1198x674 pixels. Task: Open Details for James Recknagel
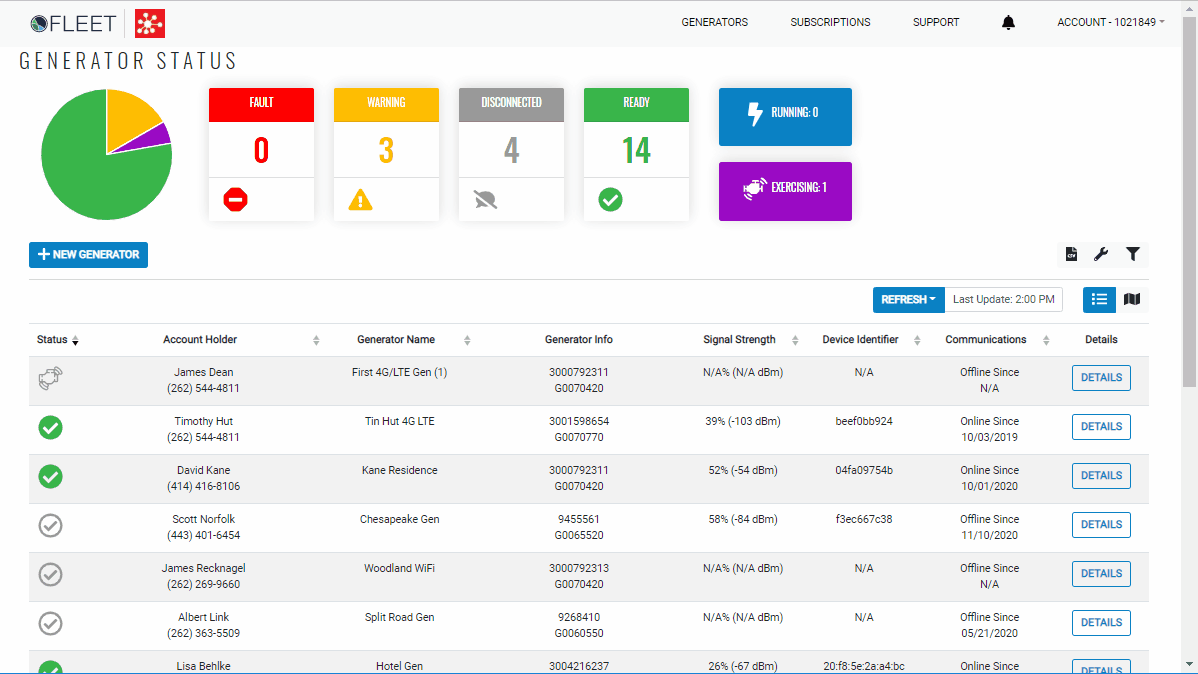(1101, 574)
